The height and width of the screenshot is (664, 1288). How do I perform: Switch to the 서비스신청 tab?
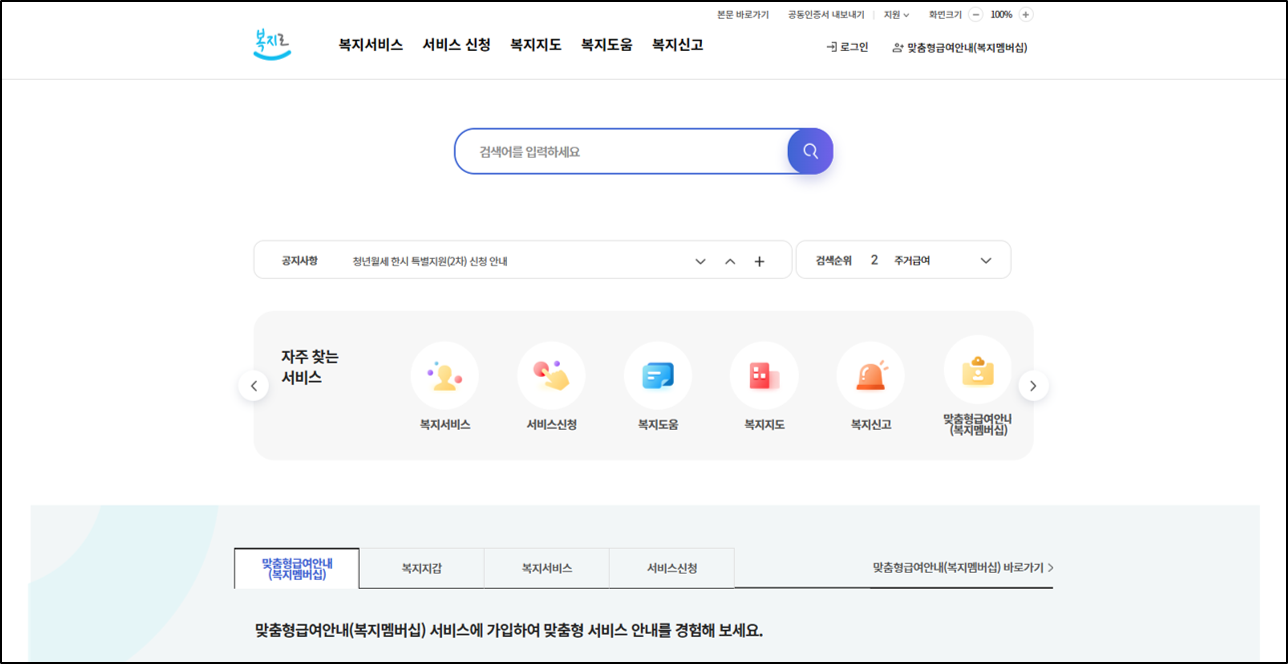coord(672,568)
